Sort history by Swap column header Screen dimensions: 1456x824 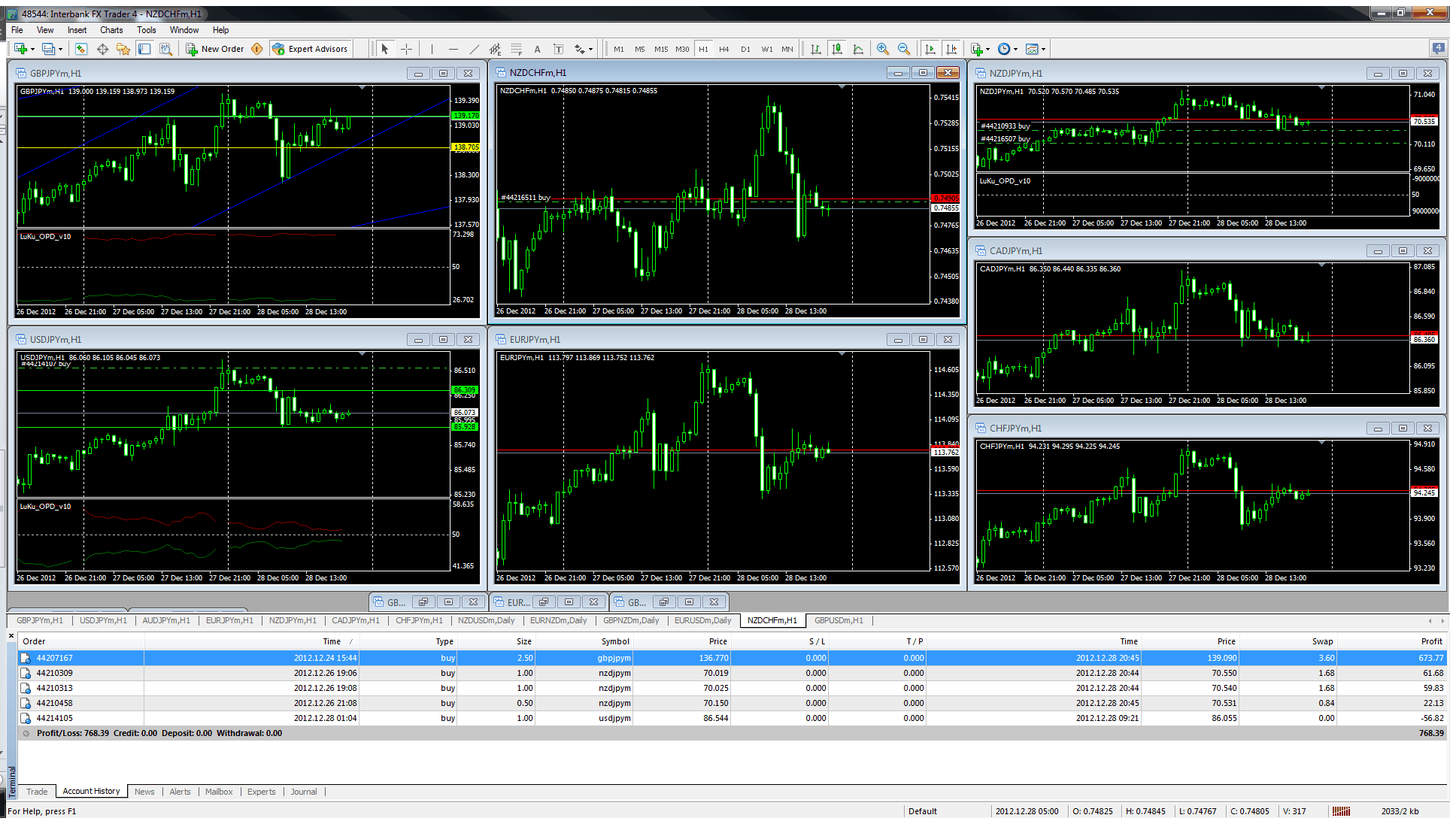[1288, 641]
